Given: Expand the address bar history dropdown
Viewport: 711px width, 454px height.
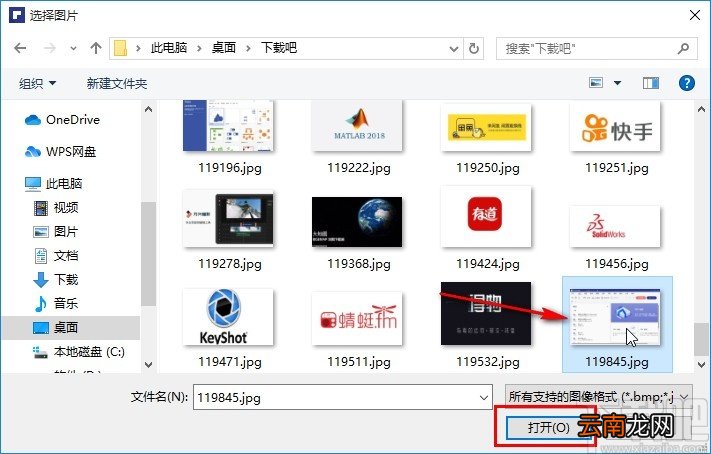Looking at the screenshot, I should point(453,49).
